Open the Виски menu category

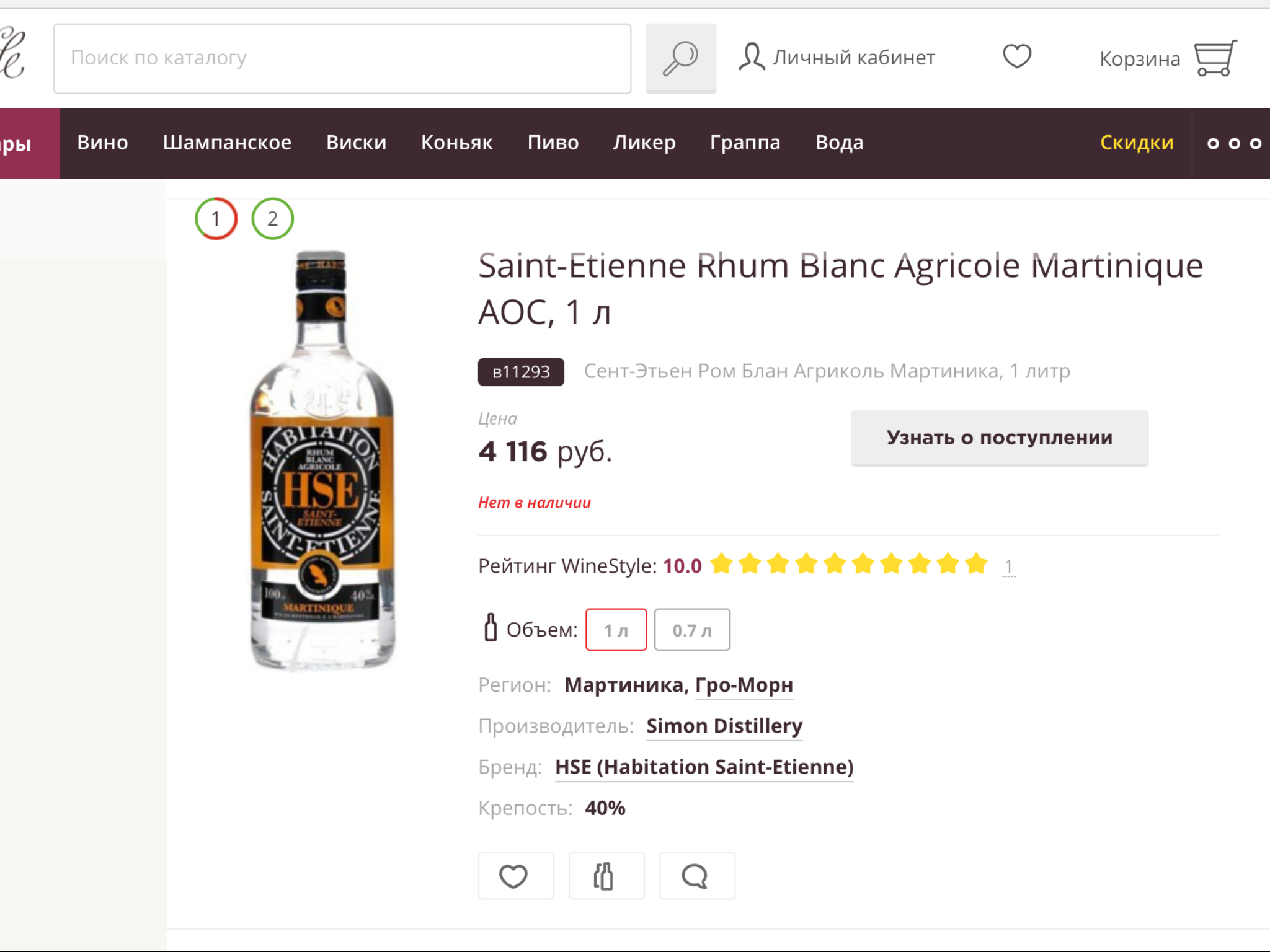pos(356,143)
